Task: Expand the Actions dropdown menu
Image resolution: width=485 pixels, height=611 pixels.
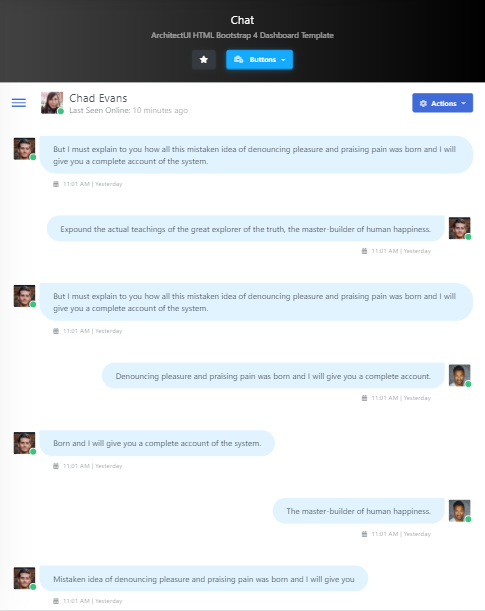Action: click(x=443, y=103)
